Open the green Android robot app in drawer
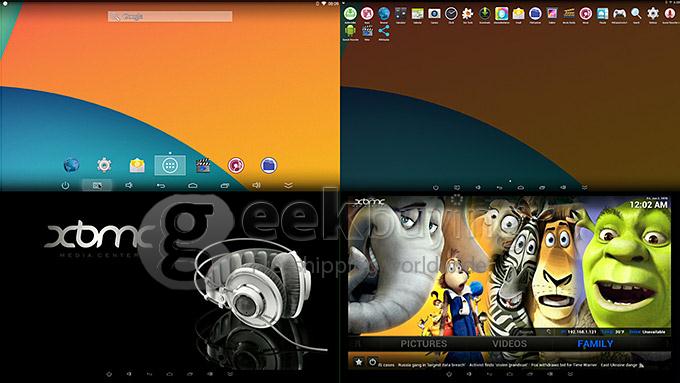This screenshot has width=680, height=383. point(350,31)
